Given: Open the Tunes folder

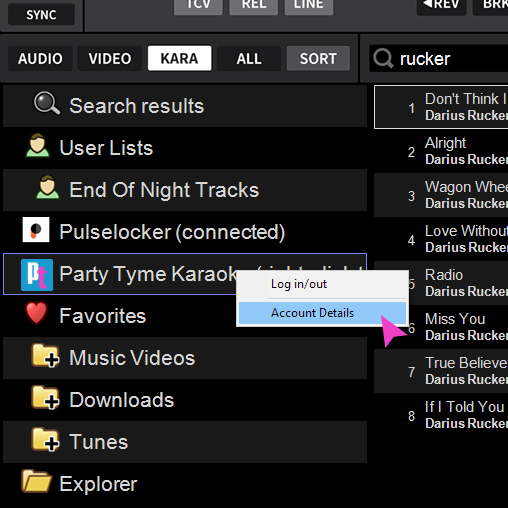Looking at the screenshot, I should coord(185,442).
